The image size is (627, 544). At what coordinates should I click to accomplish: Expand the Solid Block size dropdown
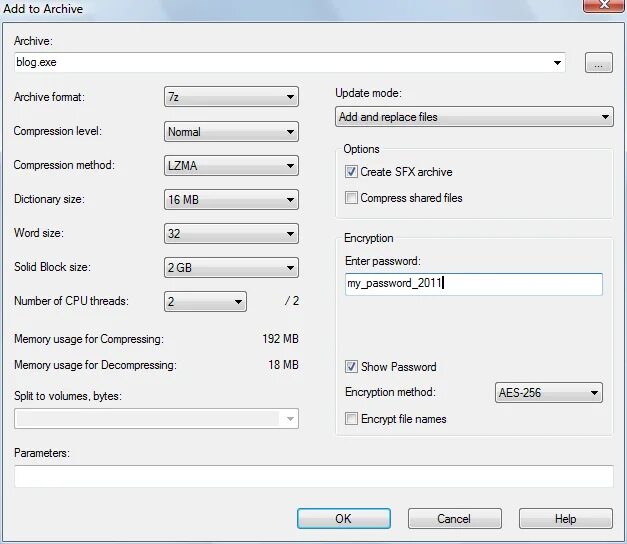pos(231,268)
